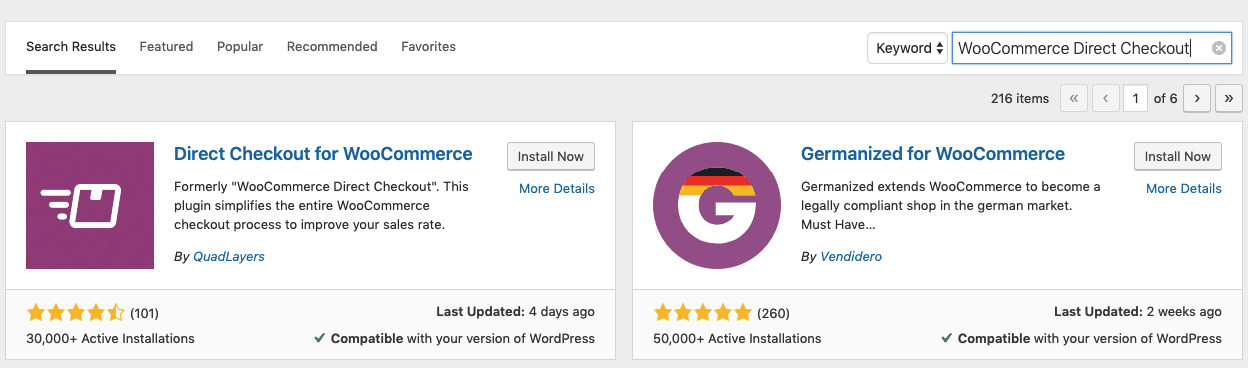Image resolution: width=1248 pixels, height=368 pixels.
Task: Click 'Last Updated: 2 weeks ago' text
Action: click(x=1138, y=311)
